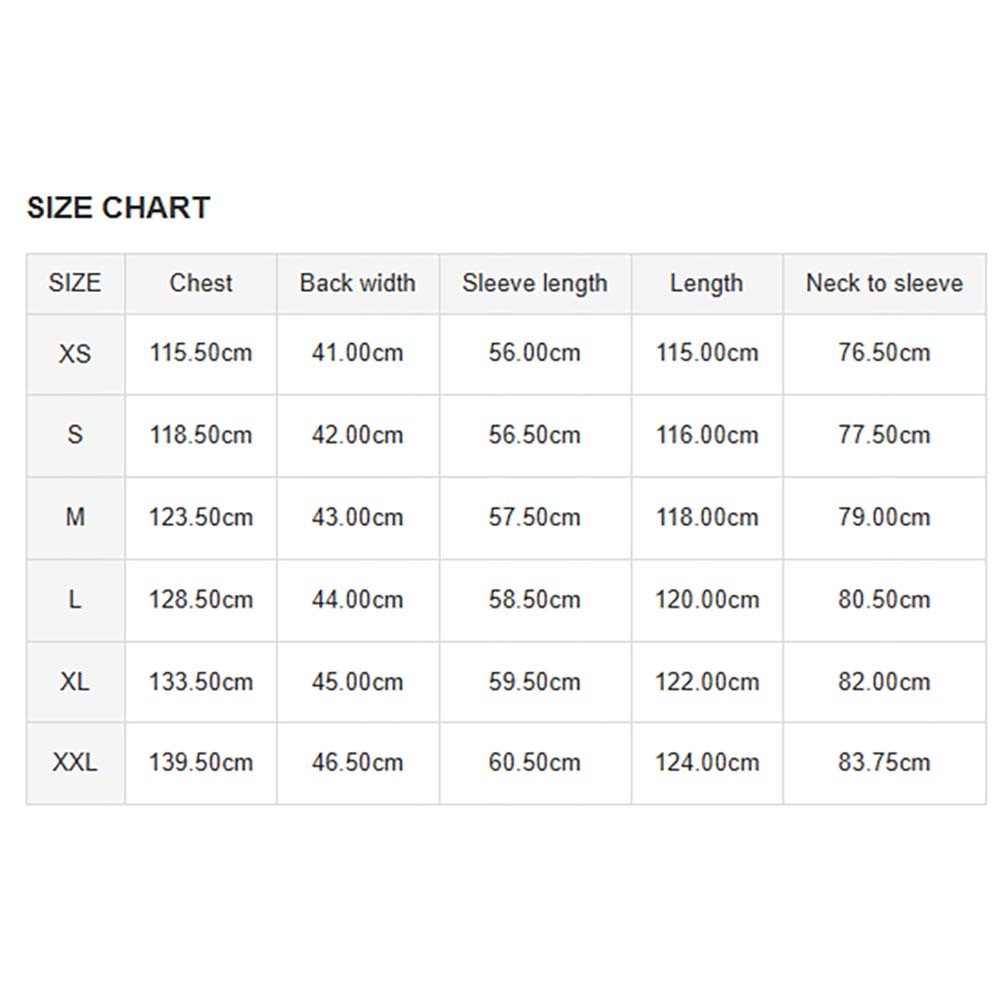Click the SIZE CHART heading

coord(118,208)
